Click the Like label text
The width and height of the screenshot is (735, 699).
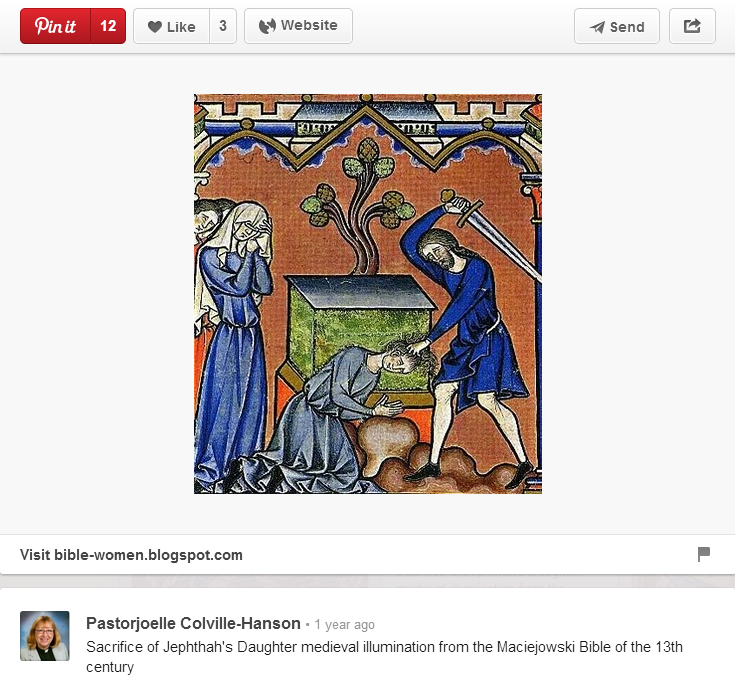[x=181, y=27]
